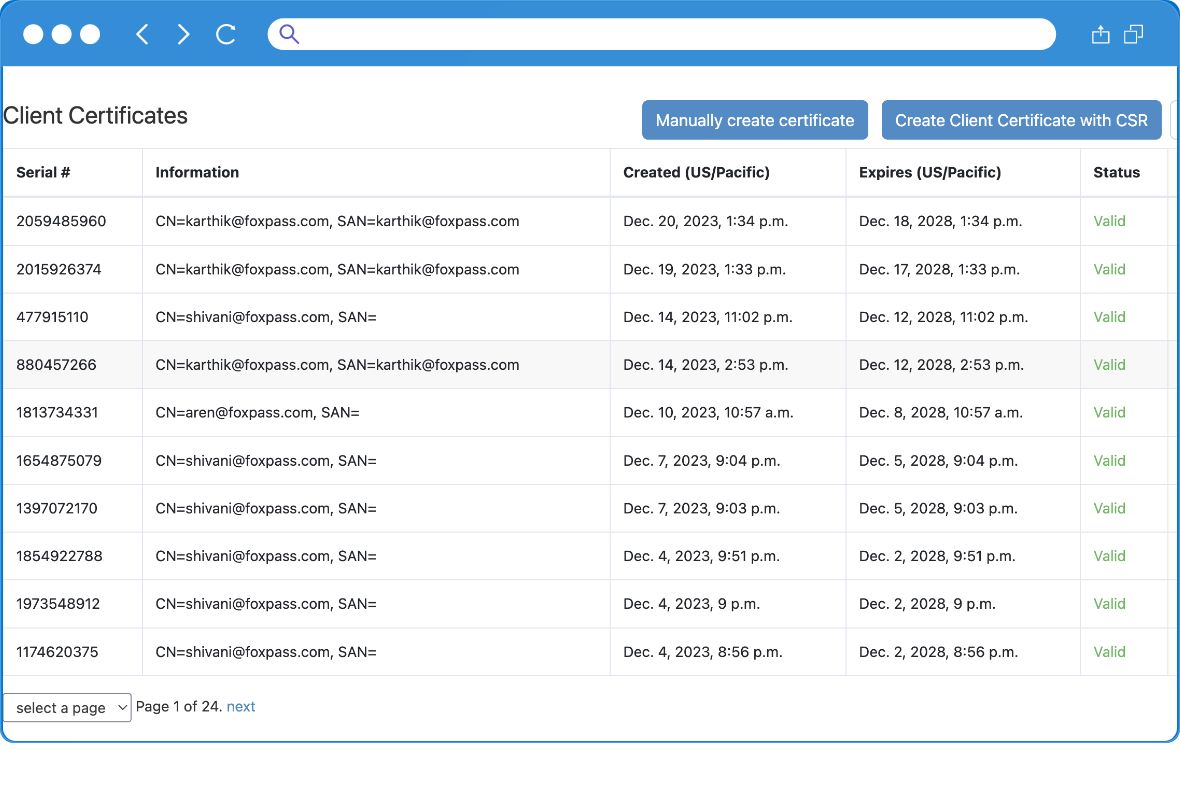Image resolution: width=1180 pixels, height=788 pixels.
Task: Click the Serial # column header
Action: [43, 172]
